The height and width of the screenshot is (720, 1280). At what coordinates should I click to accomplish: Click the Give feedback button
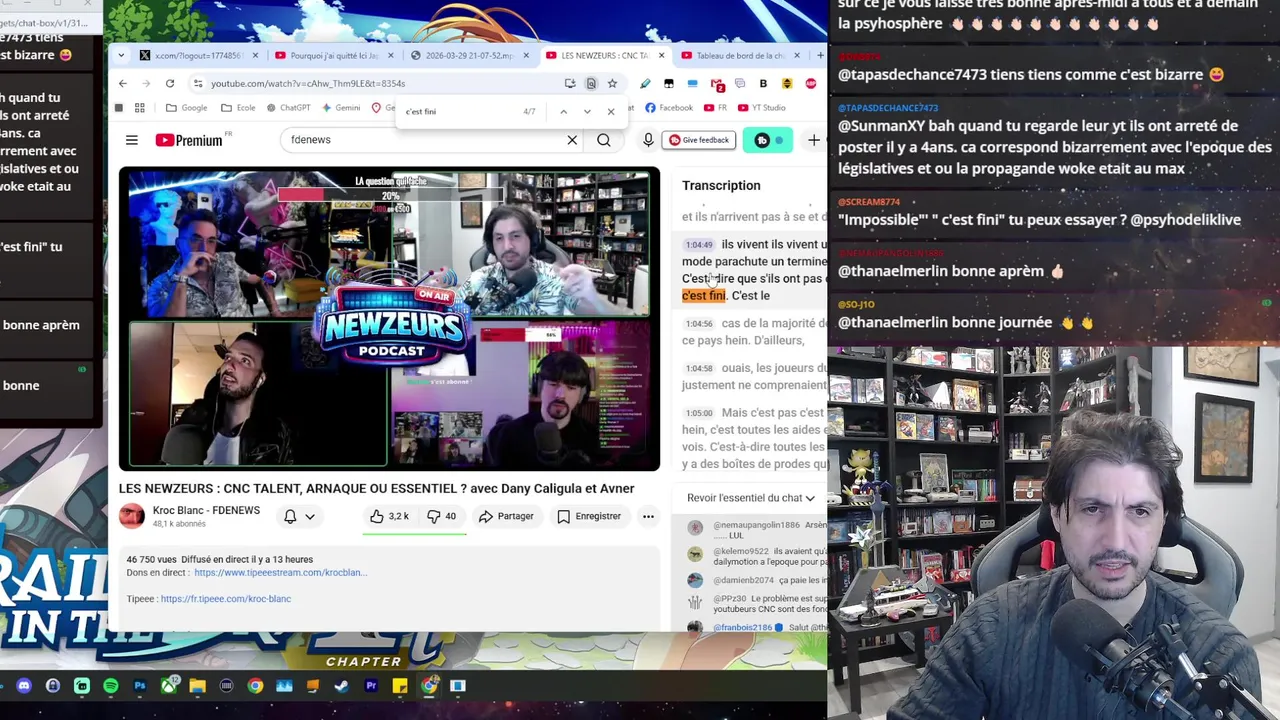pyautogui.click(x=699, y=140)
